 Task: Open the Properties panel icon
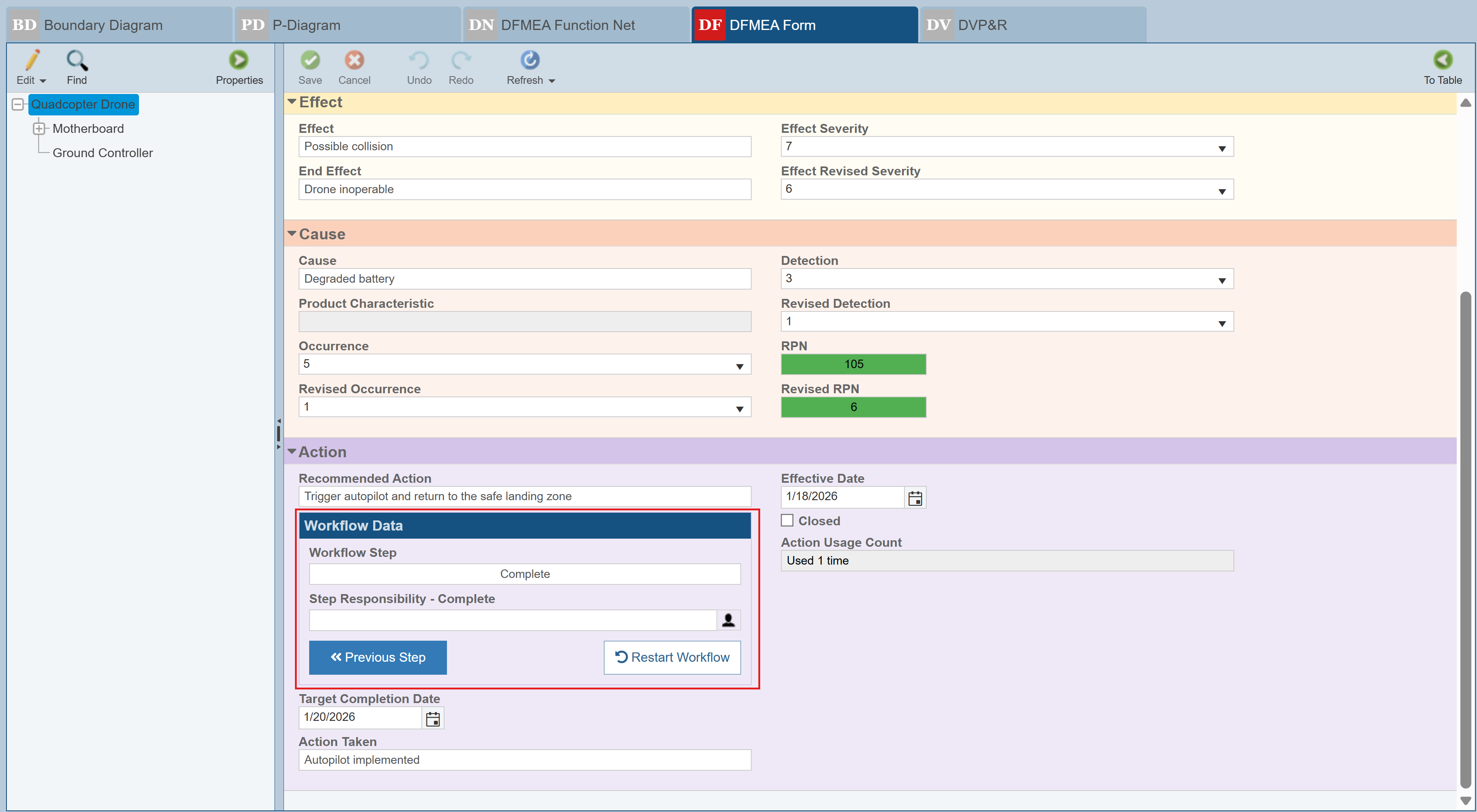pyautogui.click(x=239, y=60)
